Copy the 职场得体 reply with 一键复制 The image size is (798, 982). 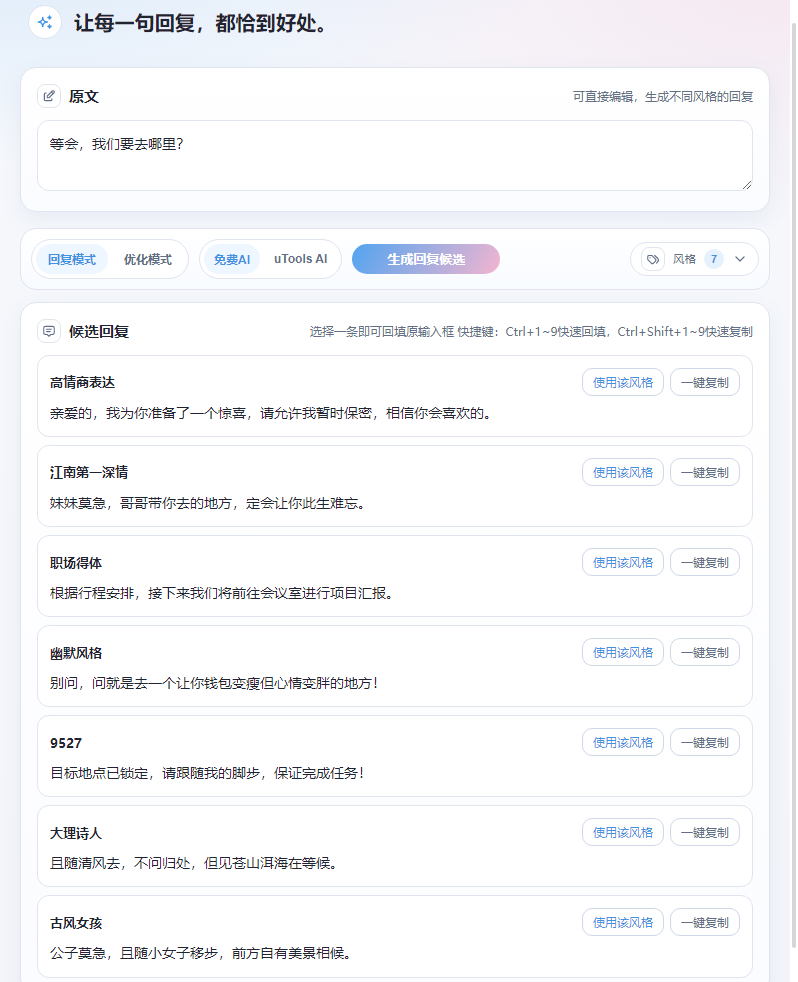coord(704,562)
